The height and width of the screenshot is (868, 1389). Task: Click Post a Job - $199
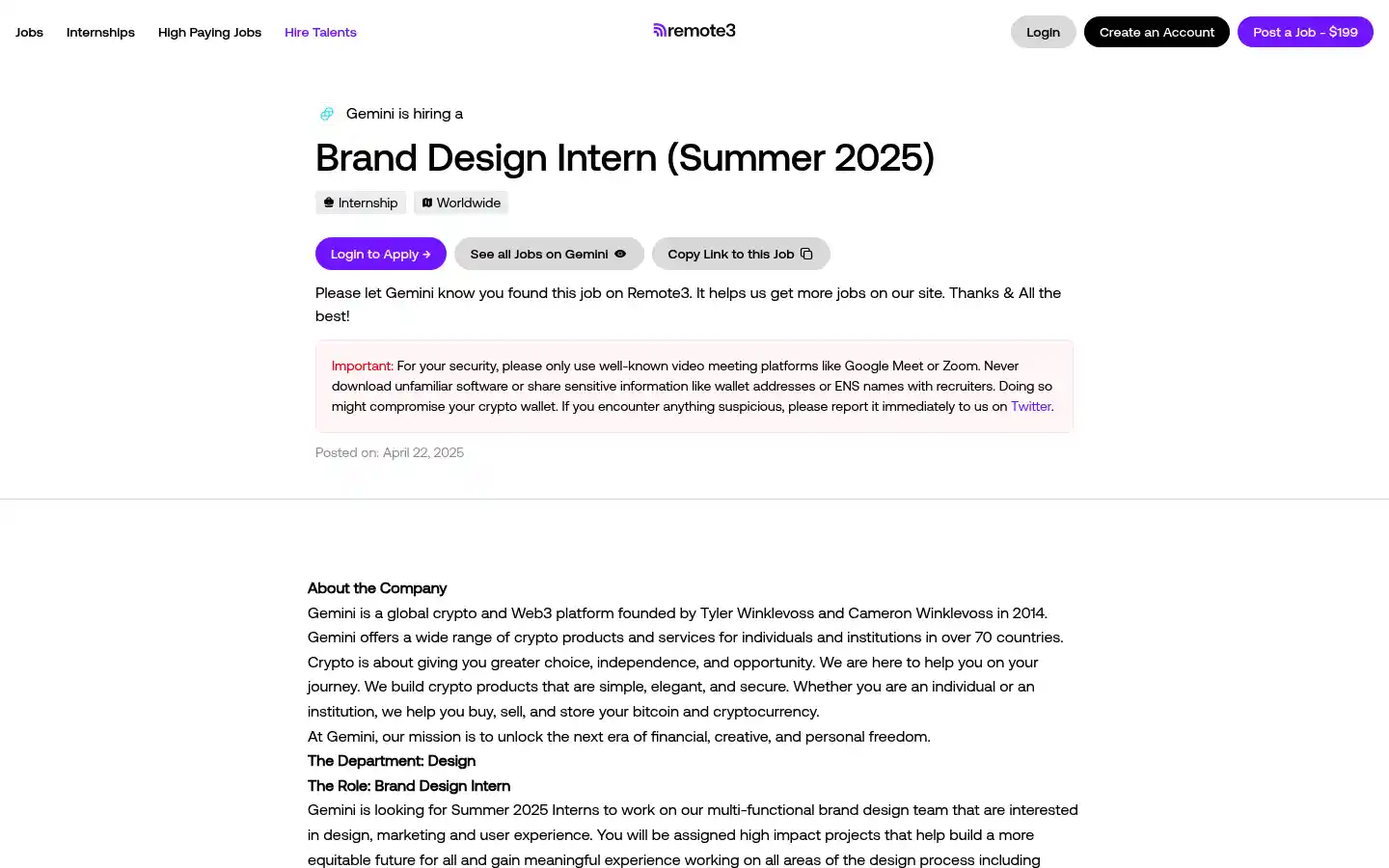tap(1305, 32)
